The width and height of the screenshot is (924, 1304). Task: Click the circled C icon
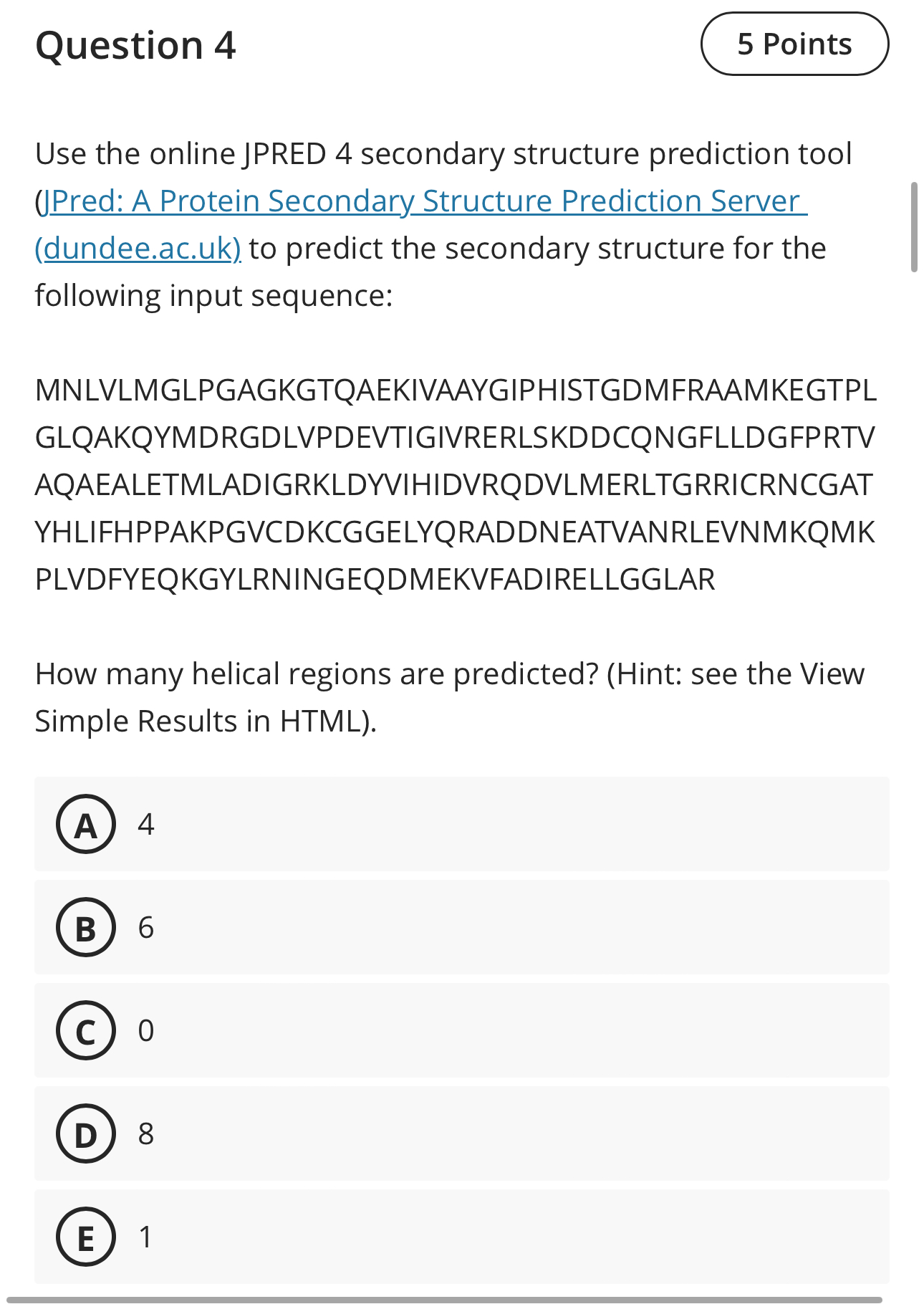tap(85, 1032)
